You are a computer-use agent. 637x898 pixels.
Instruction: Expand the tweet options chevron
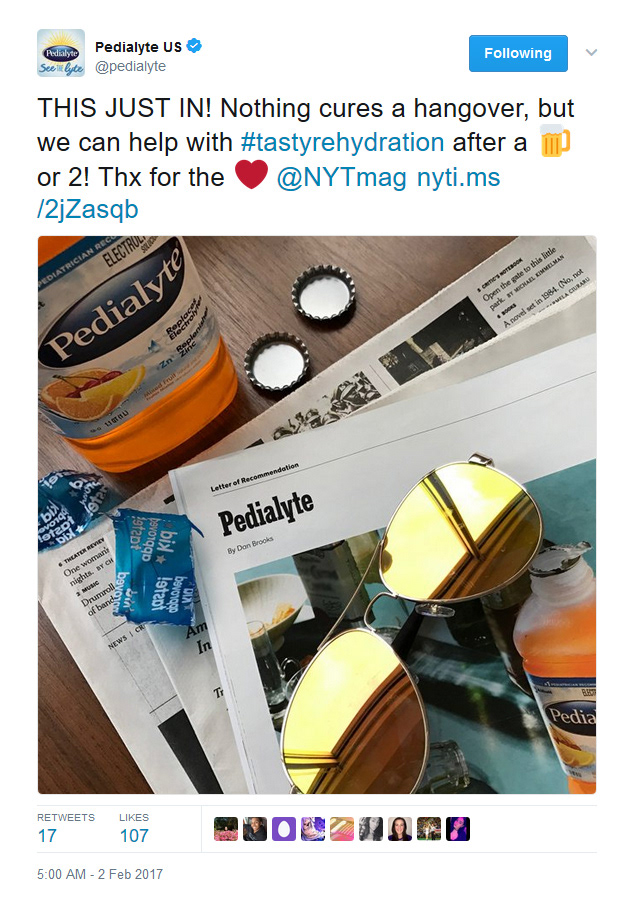[591, 53]
